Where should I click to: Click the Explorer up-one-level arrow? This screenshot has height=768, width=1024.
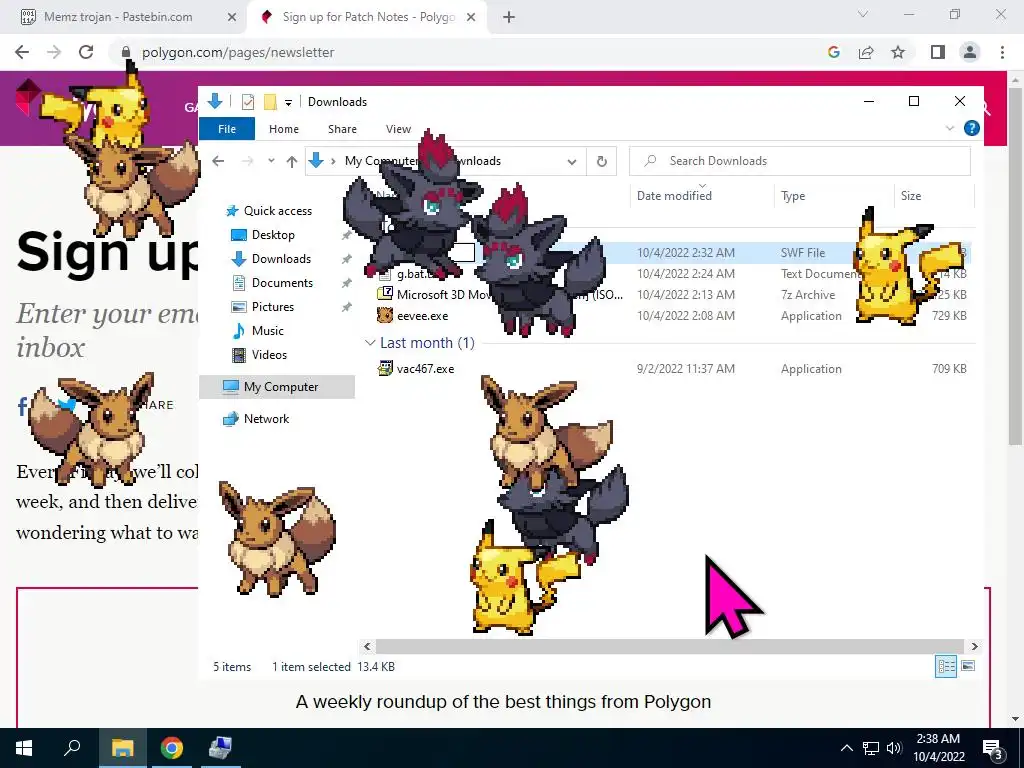coord(292,161)
